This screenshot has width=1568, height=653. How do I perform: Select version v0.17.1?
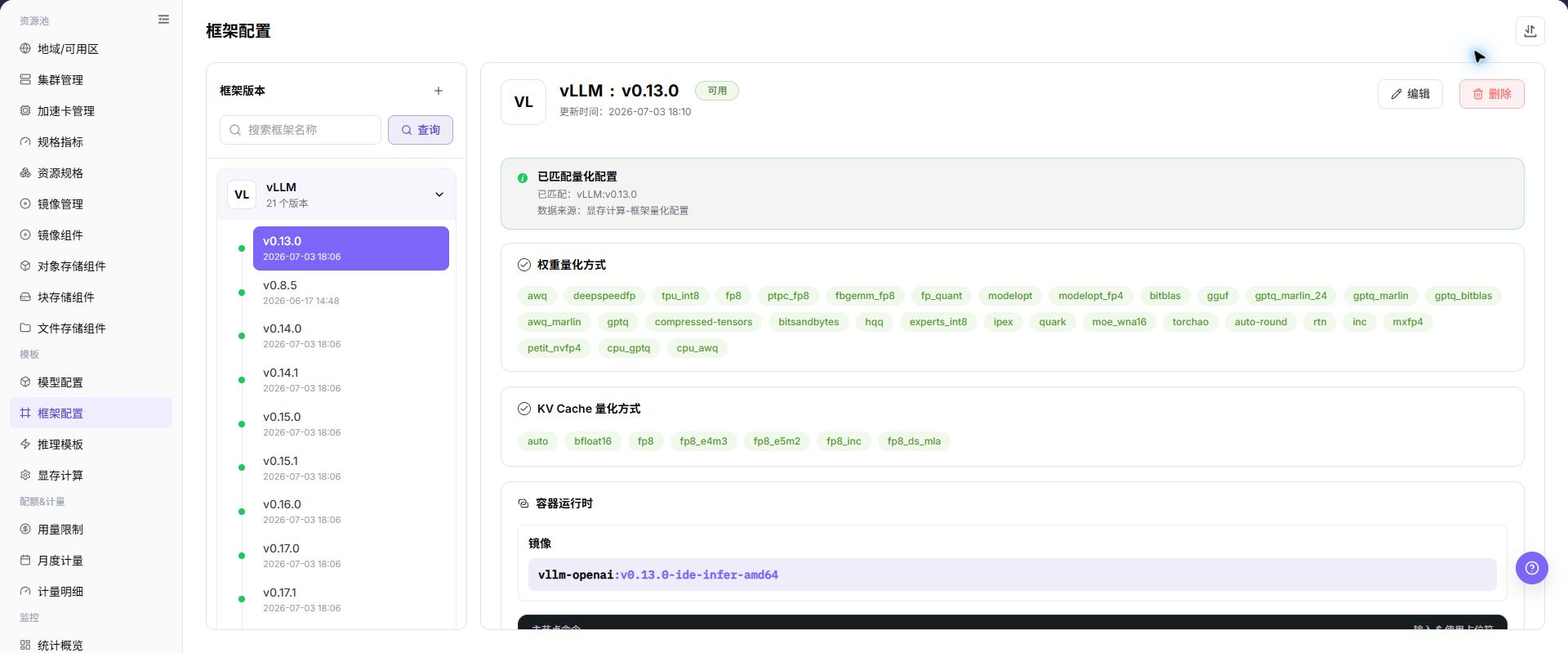click(x=351, y=600)
